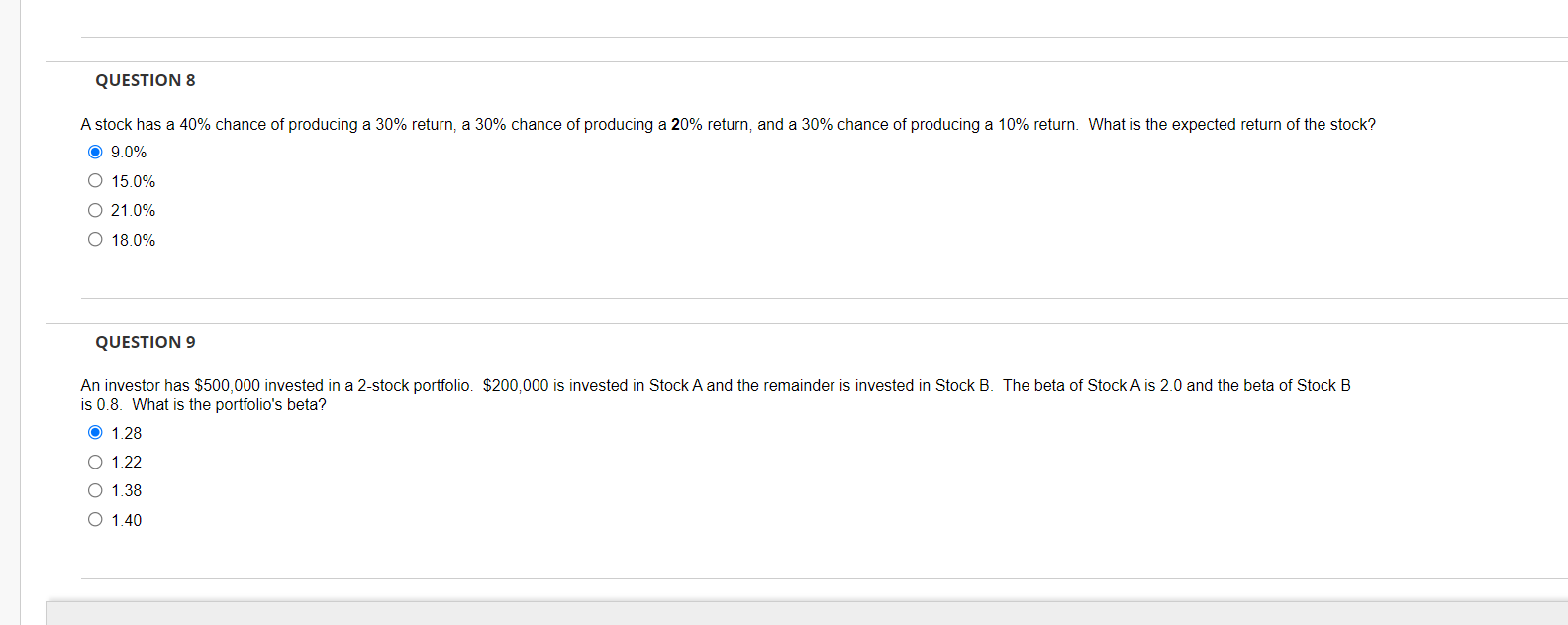The height and width of the screenshot is (625, 1568).
Task: Select the 15.0% answer option
Action: tap(95, 180)
